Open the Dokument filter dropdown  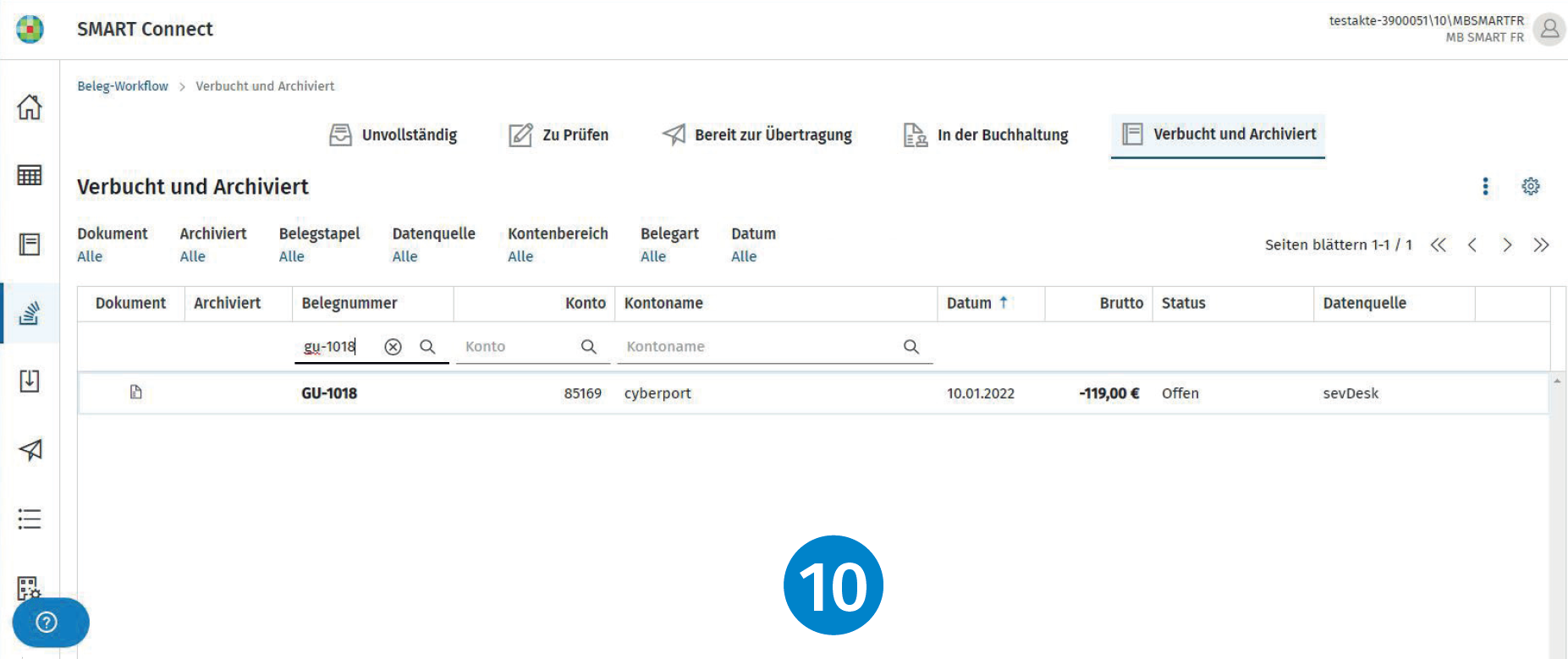click(90, 256)
